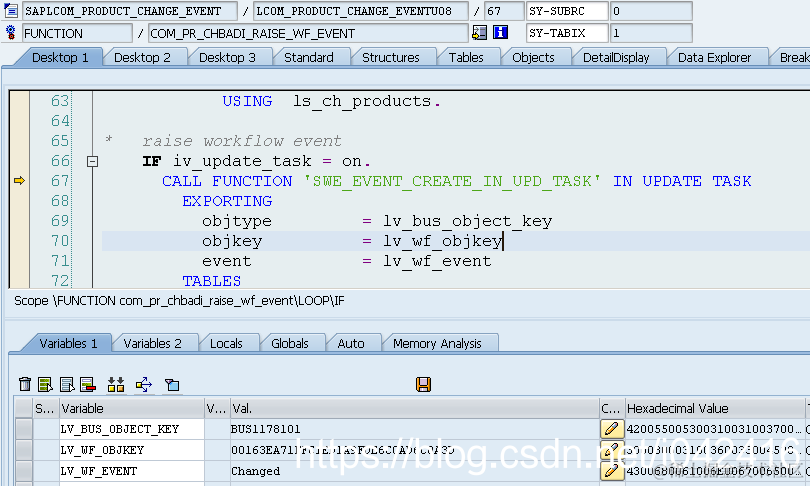Click the value BUS1178101
810x486 pixels.
point(266,429)
